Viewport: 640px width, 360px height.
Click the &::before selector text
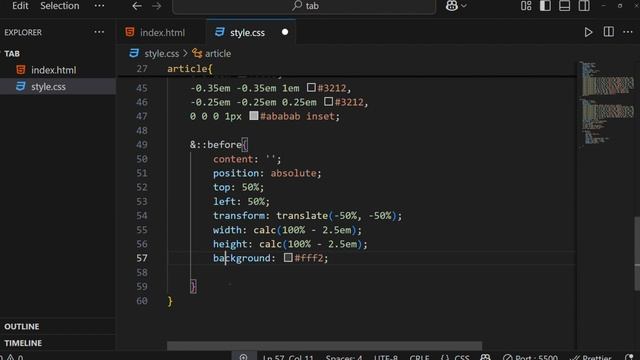216,144
